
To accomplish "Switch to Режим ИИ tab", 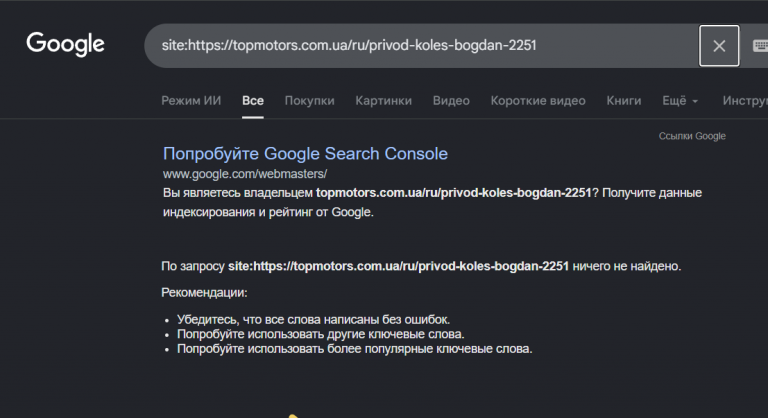I will [x=191, y=100].
